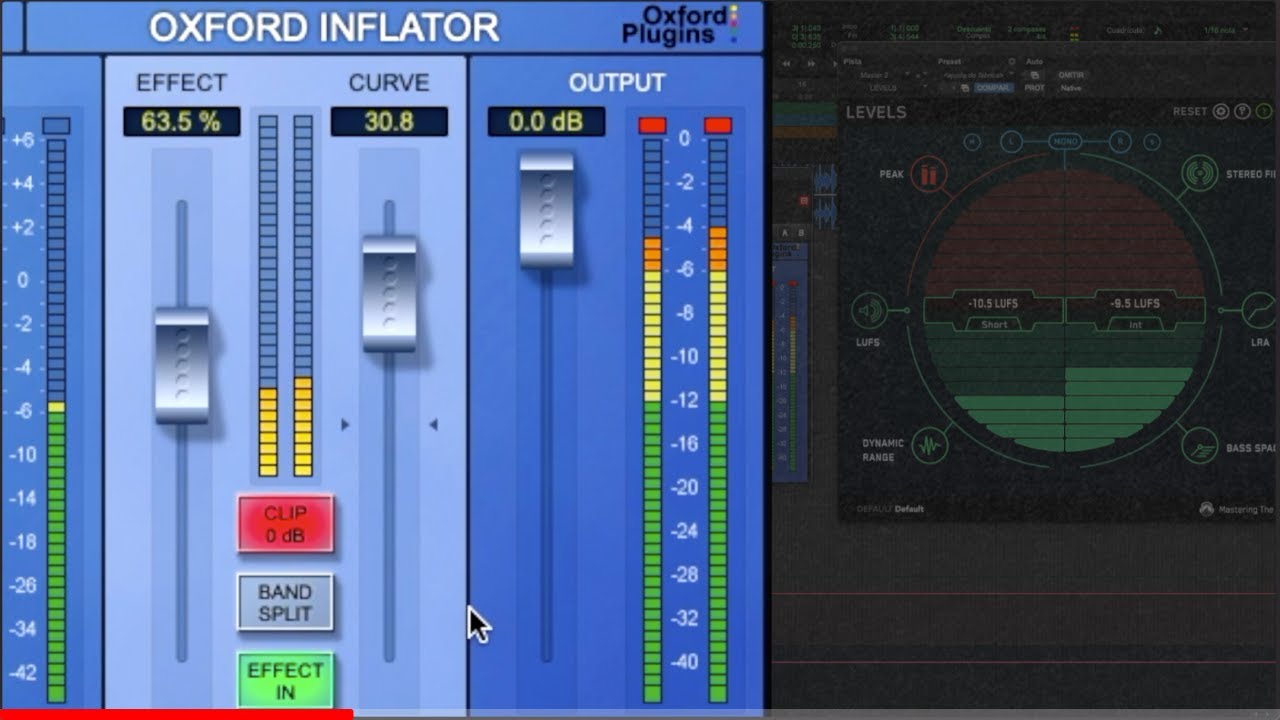The width and height of the screenshot is (1280, 720).
Task: Click the green help question-mark icon
Action: pos(1263,111)
